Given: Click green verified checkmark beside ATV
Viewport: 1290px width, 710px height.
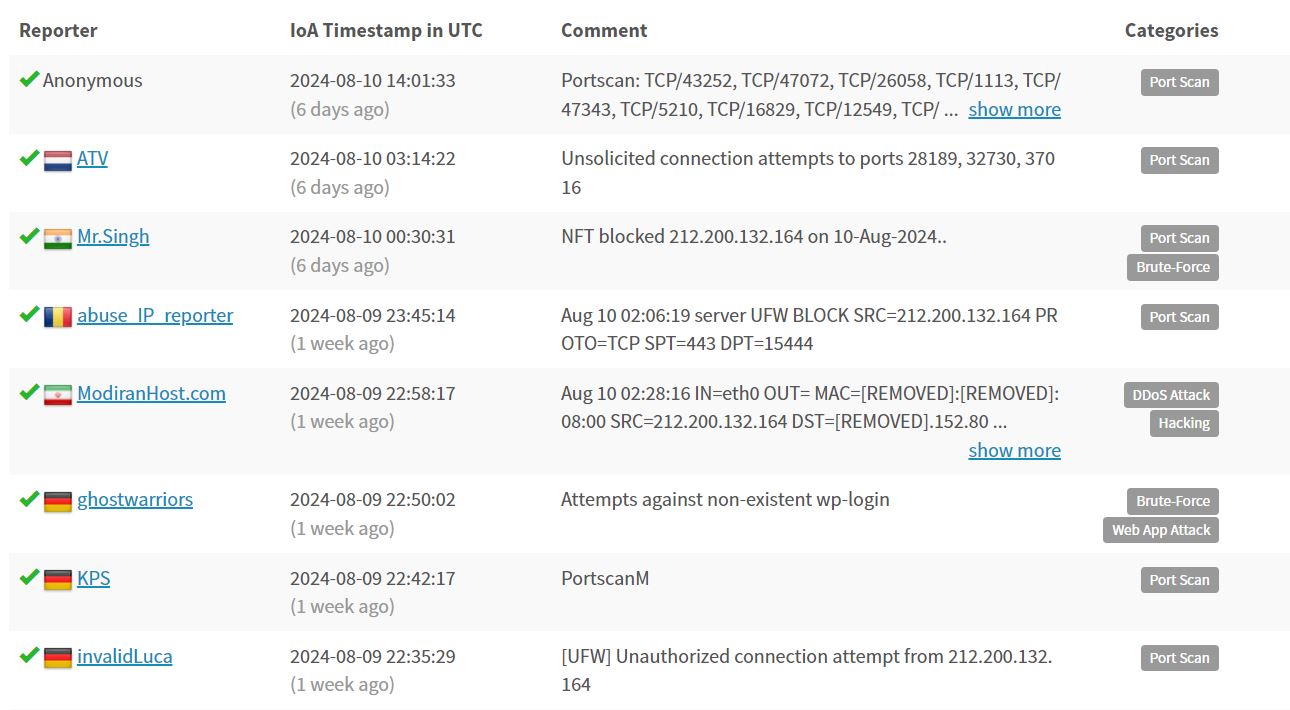Looking at the screenshot, I should coord(29,157).
